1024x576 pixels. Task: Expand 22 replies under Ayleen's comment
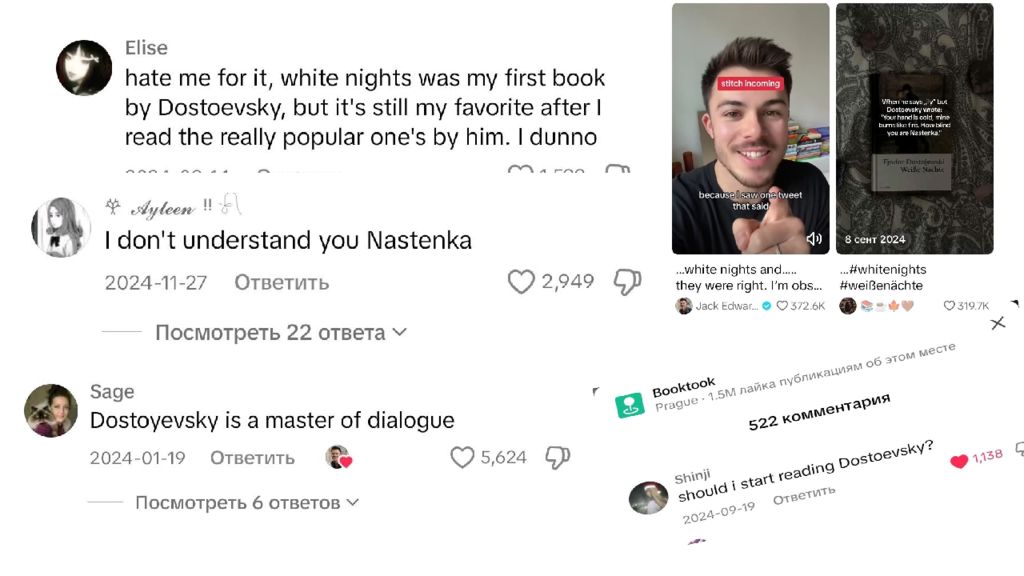pyautogui.click(x=281, y=332)
